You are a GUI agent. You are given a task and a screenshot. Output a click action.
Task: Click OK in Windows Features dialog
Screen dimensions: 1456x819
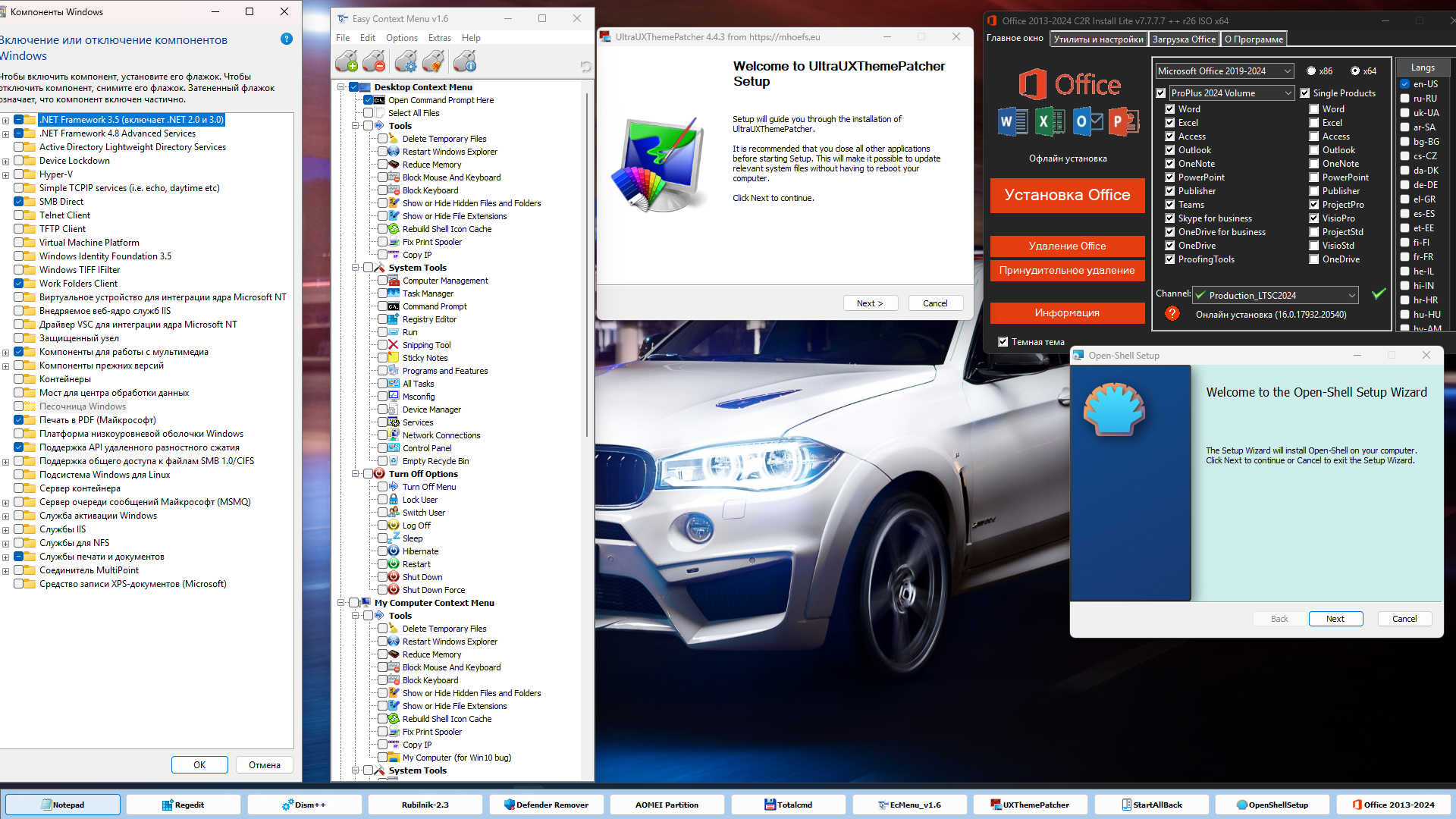199,765
